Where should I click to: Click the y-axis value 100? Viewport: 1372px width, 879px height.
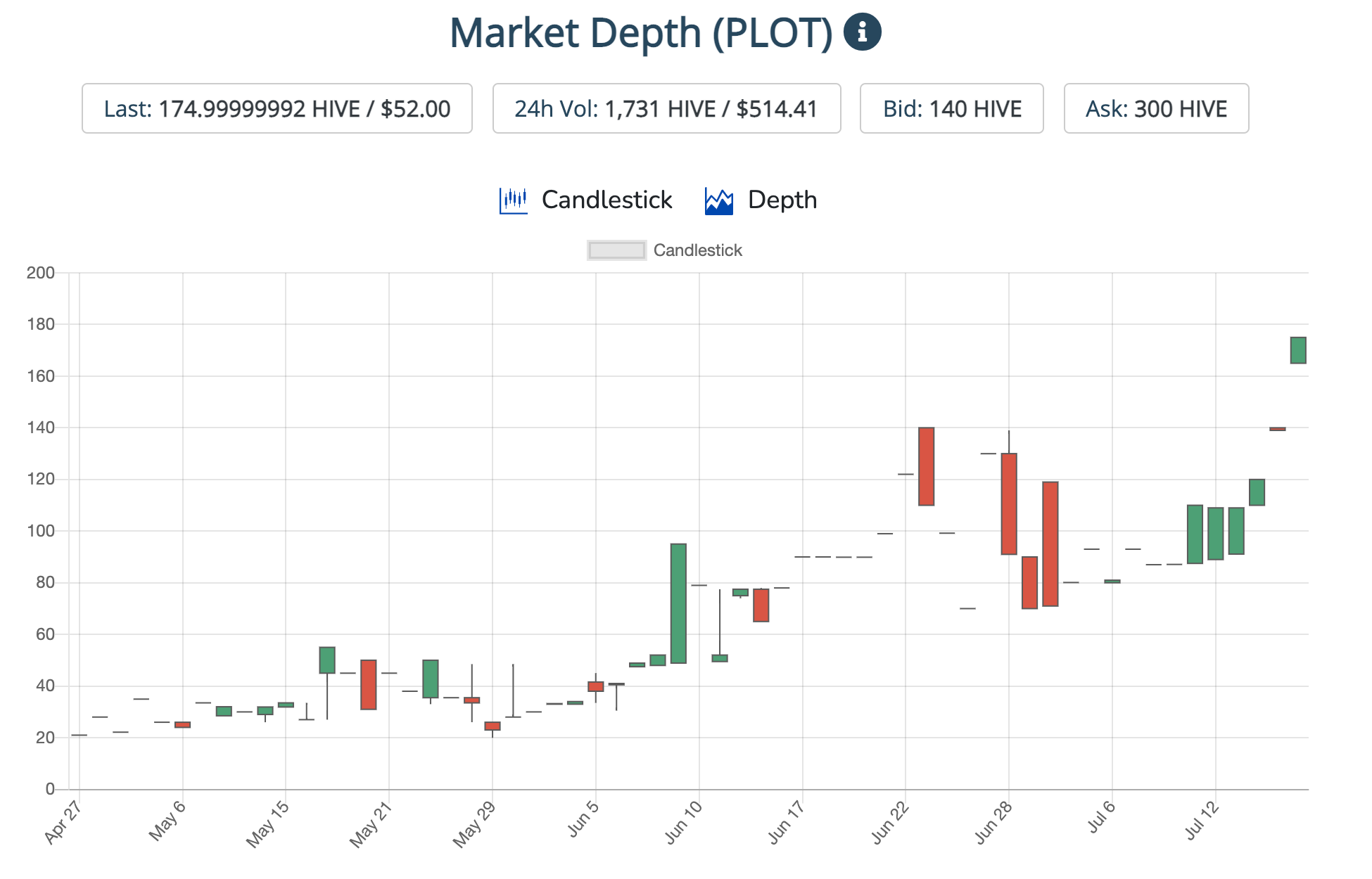tap(41, 531)
